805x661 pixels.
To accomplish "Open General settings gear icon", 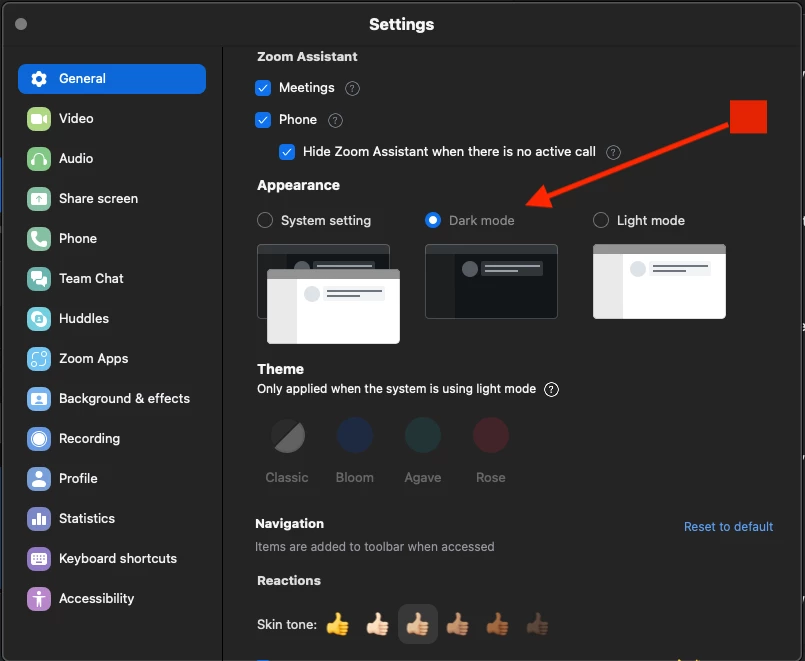I will click(39, 79).
